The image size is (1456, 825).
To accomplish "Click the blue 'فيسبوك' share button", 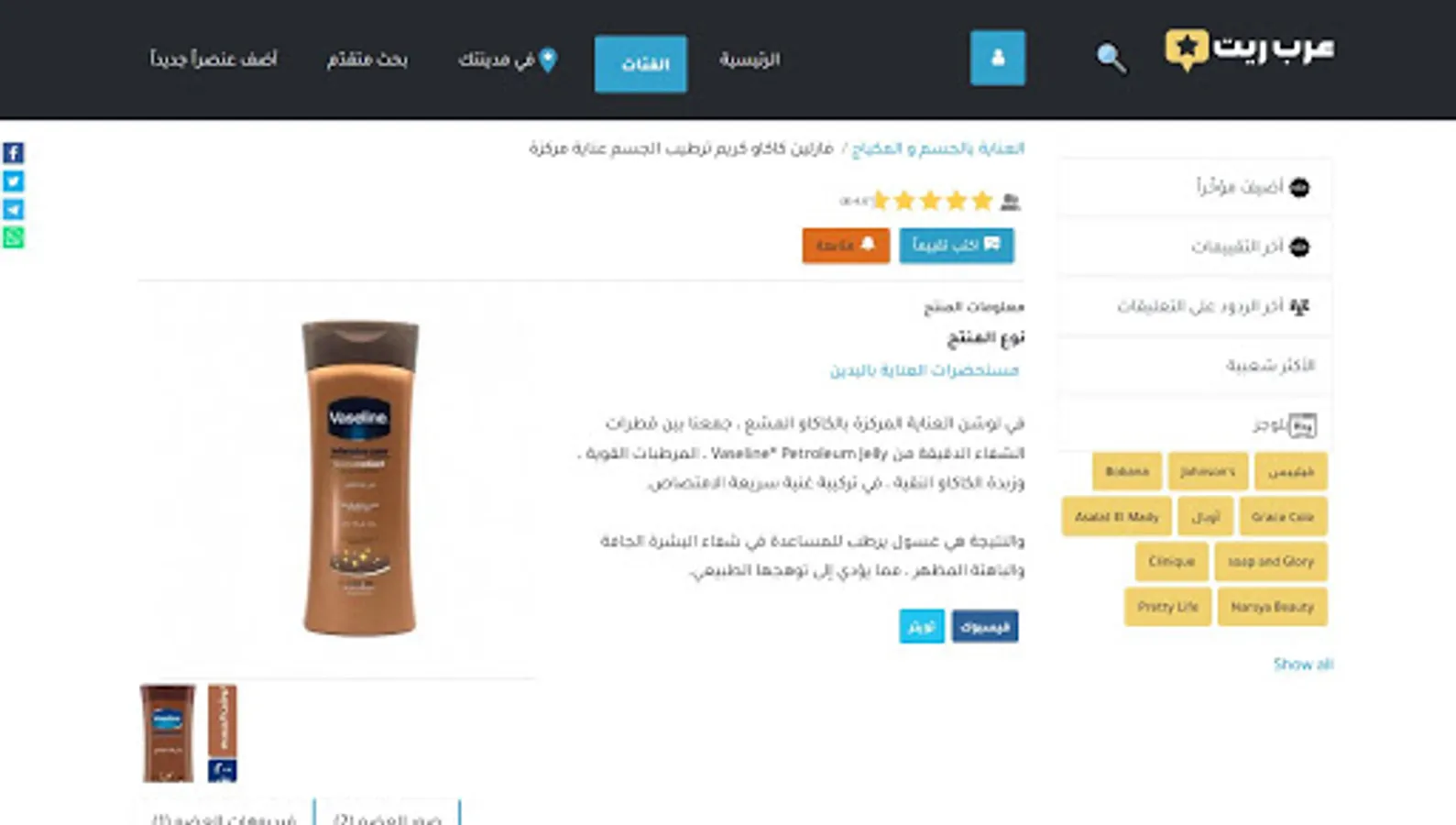I will coord(985,626).
